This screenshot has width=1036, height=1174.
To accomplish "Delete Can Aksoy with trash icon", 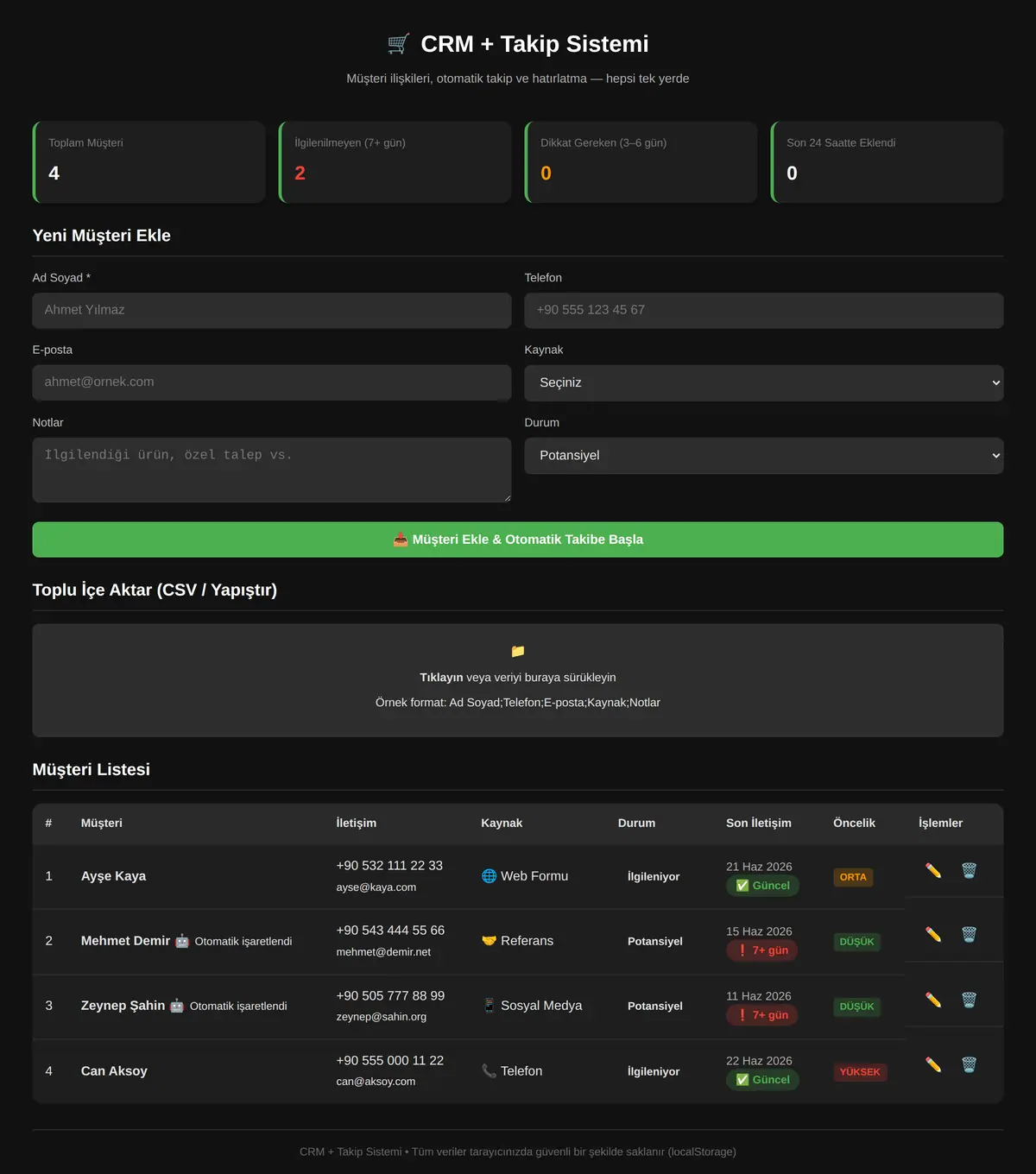I will (969, 1064).
